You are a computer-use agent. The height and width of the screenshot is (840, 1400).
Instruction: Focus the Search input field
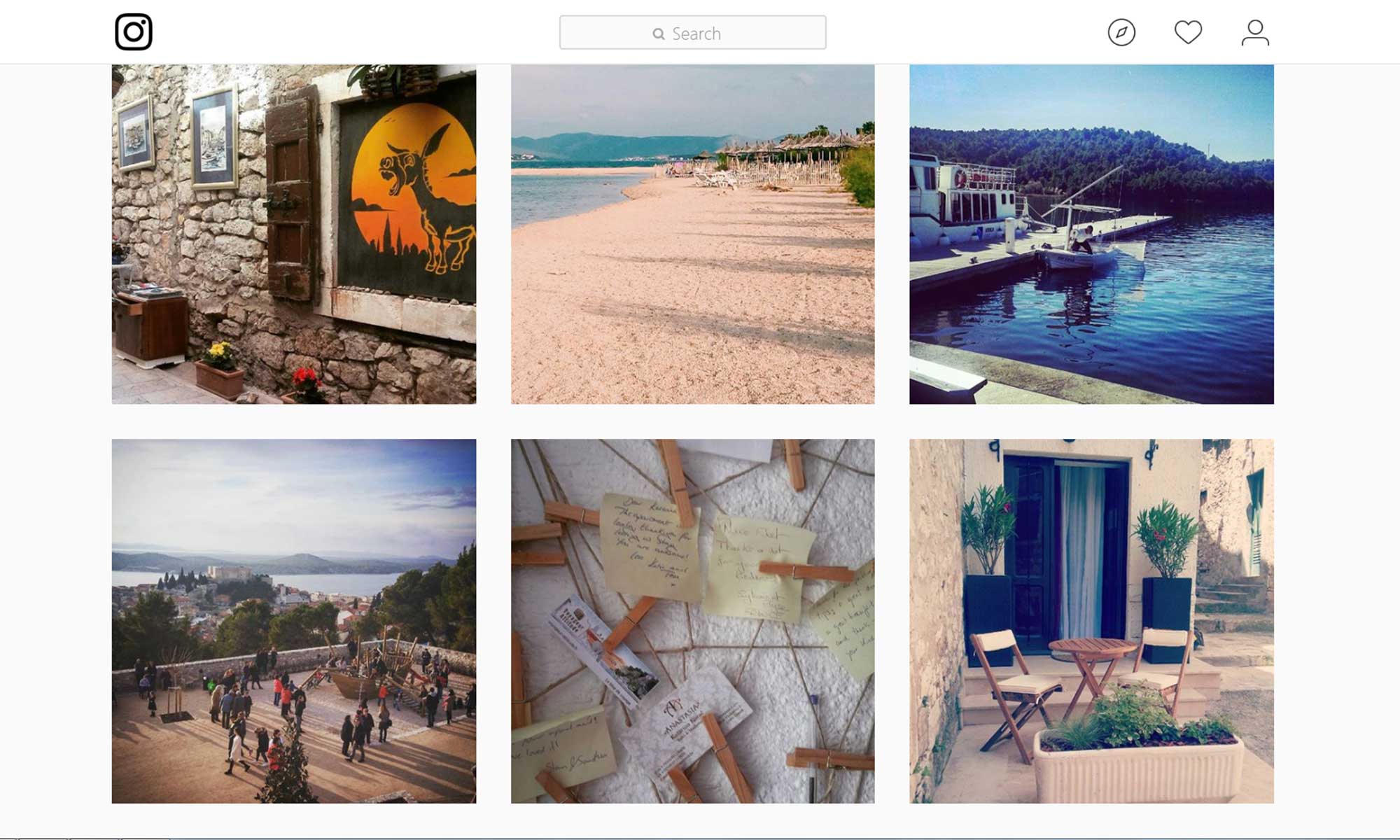point(692,32)
